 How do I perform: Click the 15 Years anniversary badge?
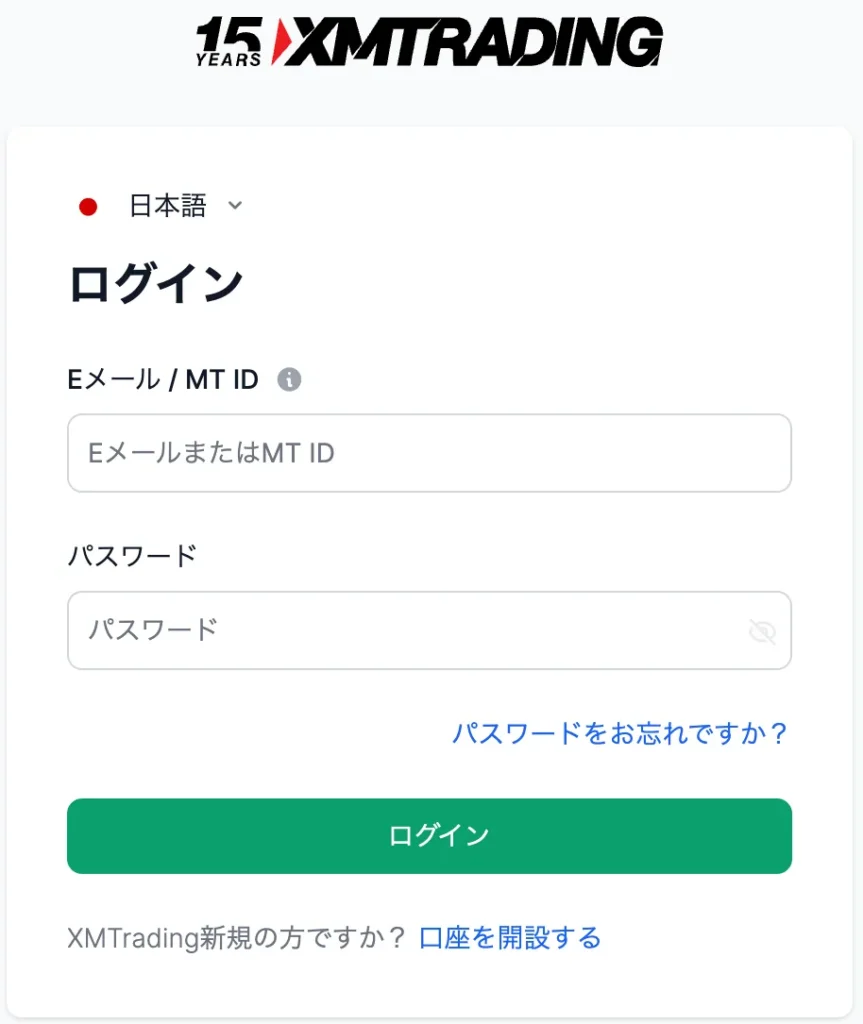coord(229,42)
